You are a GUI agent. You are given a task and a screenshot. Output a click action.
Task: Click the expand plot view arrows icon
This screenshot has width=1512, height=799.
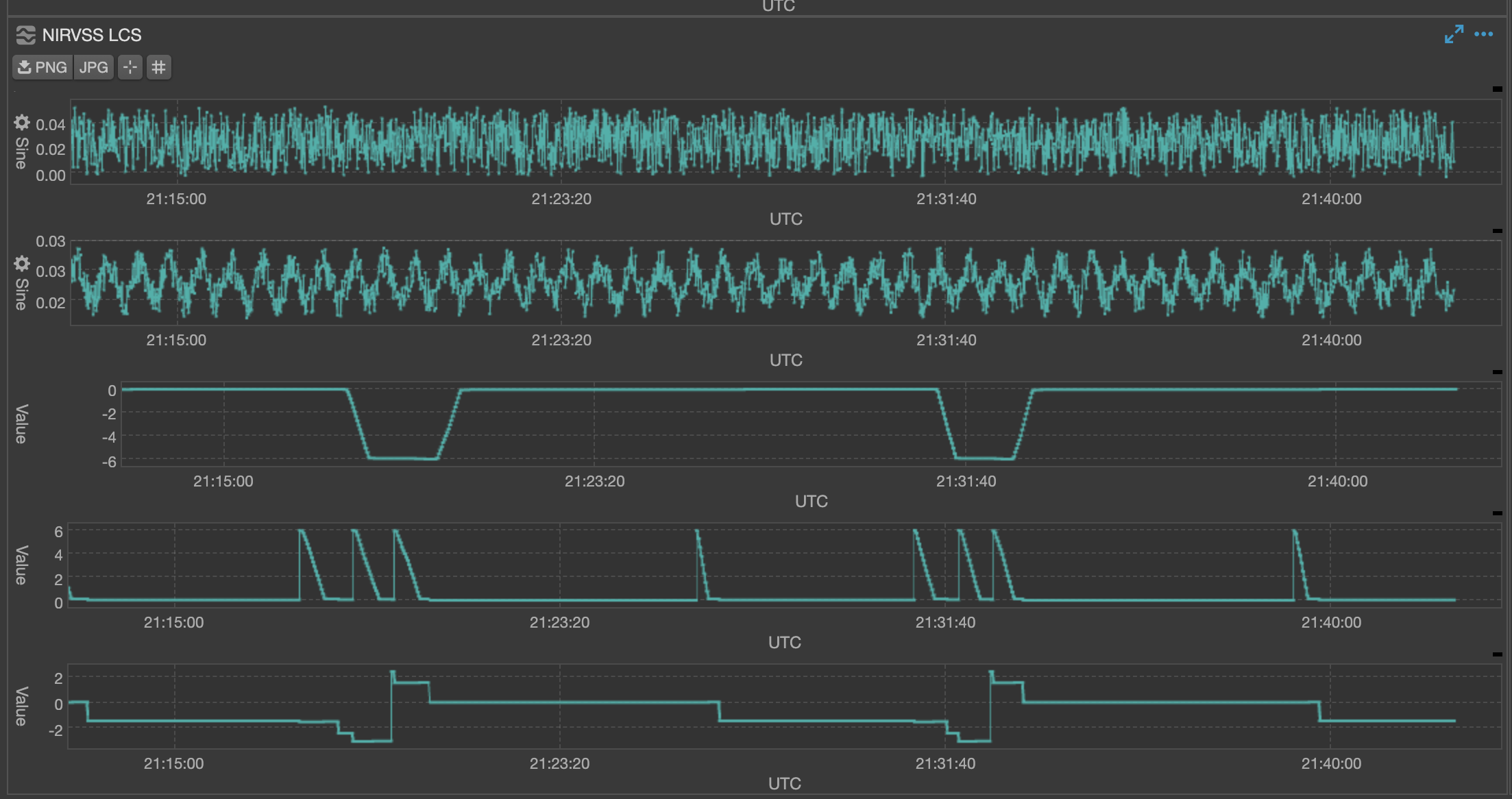pyautogui.click(x=1453, y=34)
